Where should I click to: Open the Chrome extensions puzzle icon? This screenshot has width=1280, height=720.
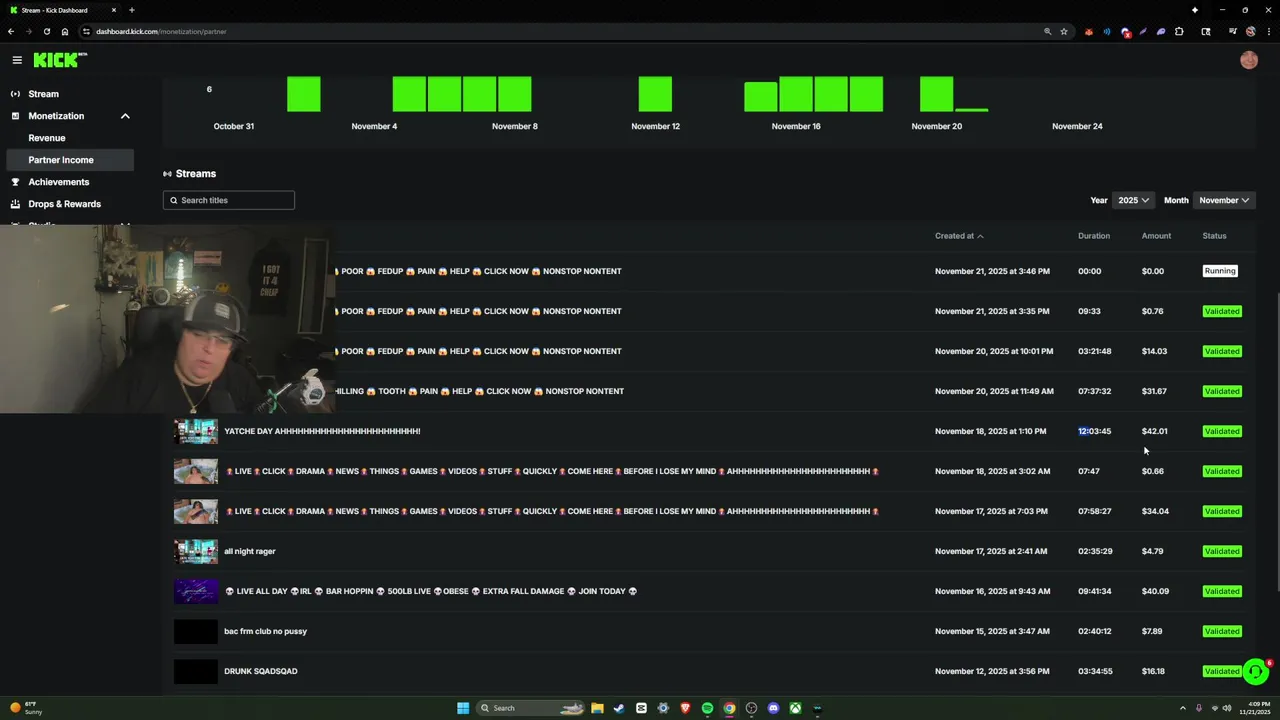pos(1179,31)
